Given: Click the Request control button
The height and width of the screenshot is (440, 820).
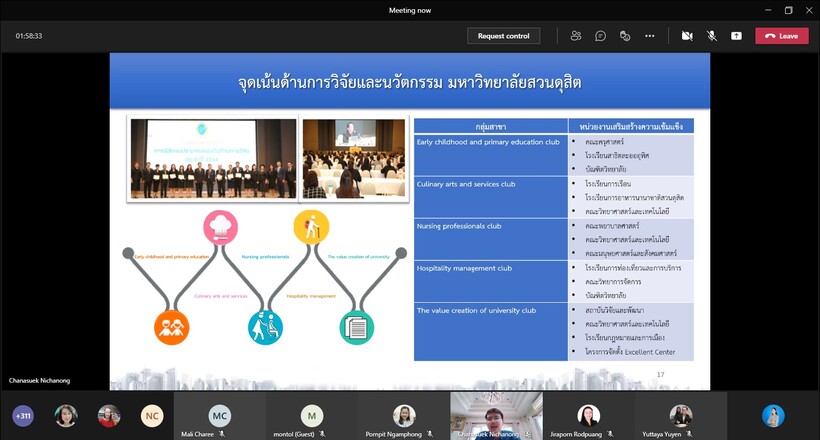Looking at the screenshot, I should tap(503, 36).
